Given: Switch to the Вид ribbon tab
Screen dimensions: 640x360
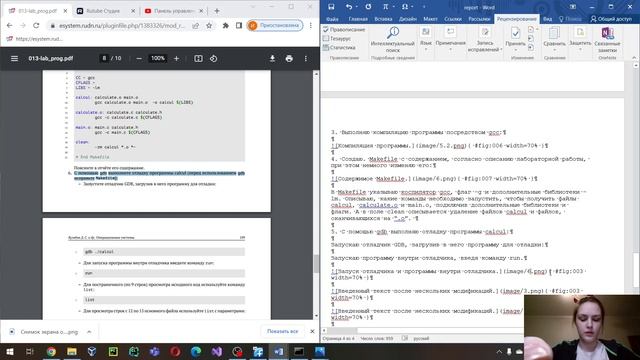Looking at the screenshot, I should tap(547, 19).
